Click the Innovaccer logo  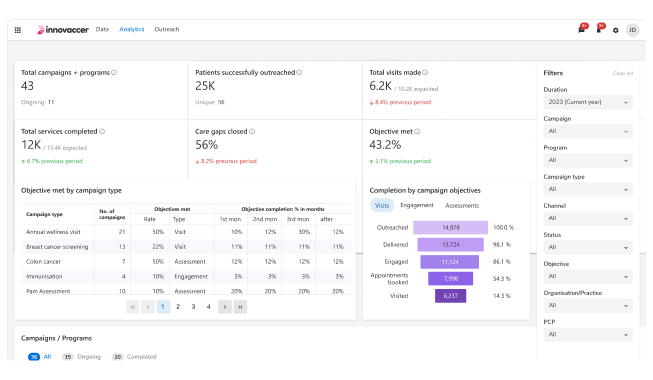point(62,30)
